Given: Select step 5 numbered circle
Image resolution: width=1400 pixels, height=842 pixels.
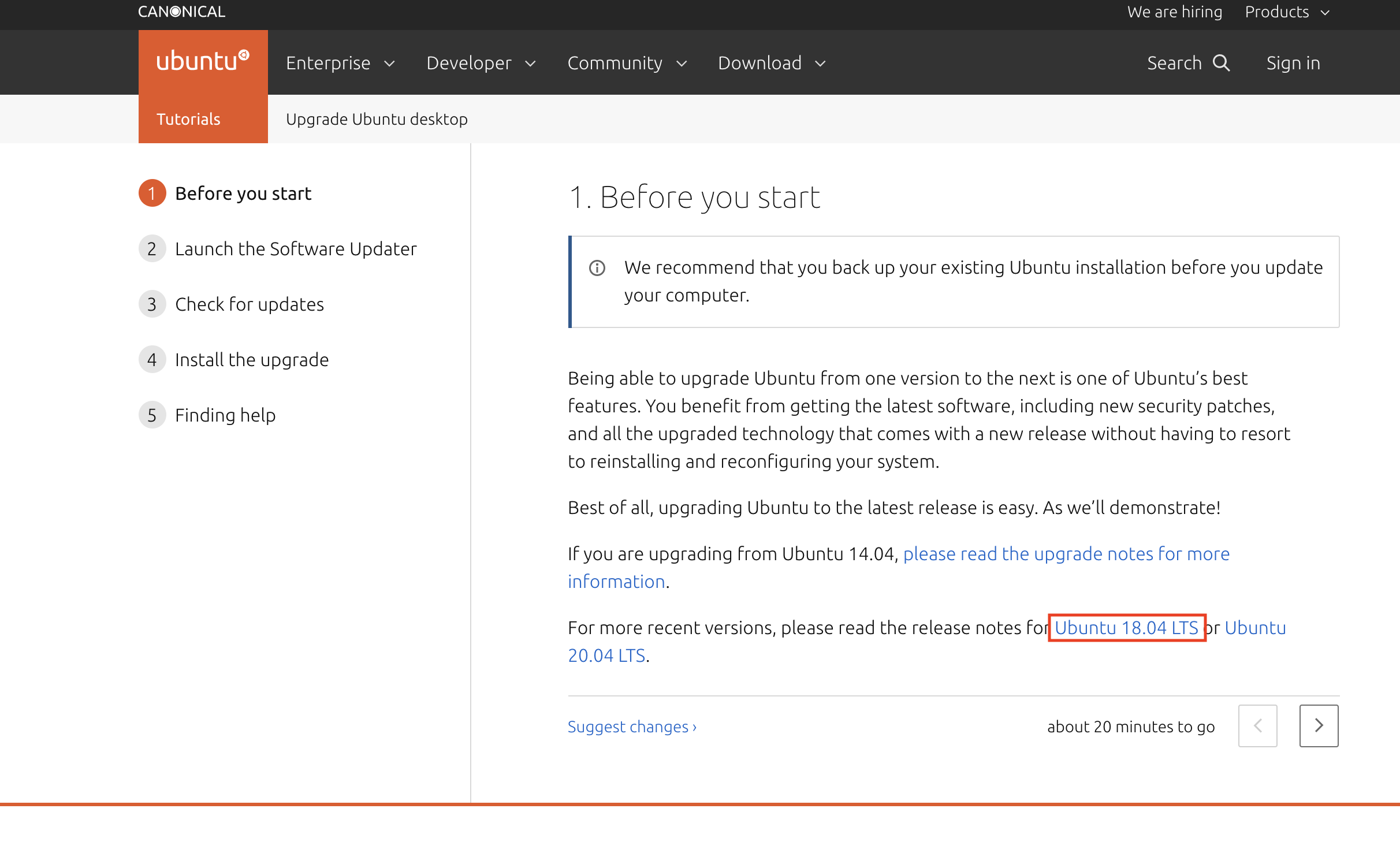Looking at the screenshot, I should pyautogui.click(x=152, y=415).
